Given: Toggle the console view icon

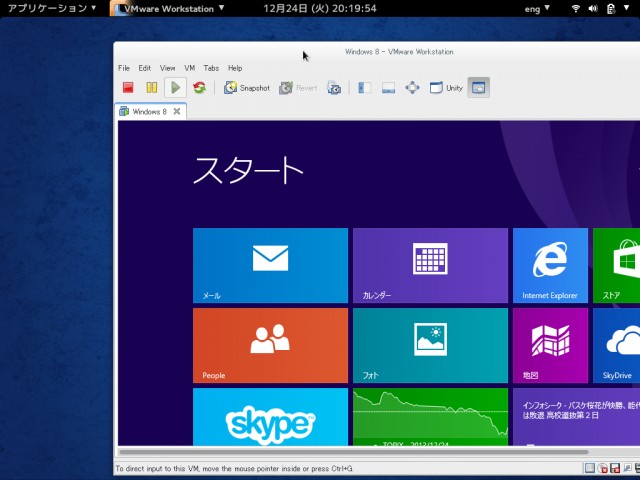Looking at the screenshot, I should (x=478, y=88).
